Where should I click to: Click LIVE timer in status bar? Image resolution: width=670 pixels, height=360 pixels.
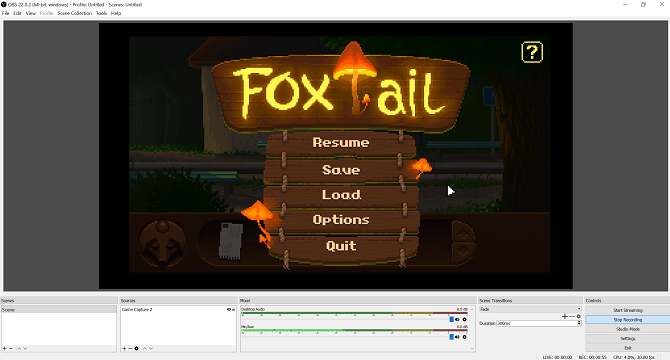click(x=557, y=357)
